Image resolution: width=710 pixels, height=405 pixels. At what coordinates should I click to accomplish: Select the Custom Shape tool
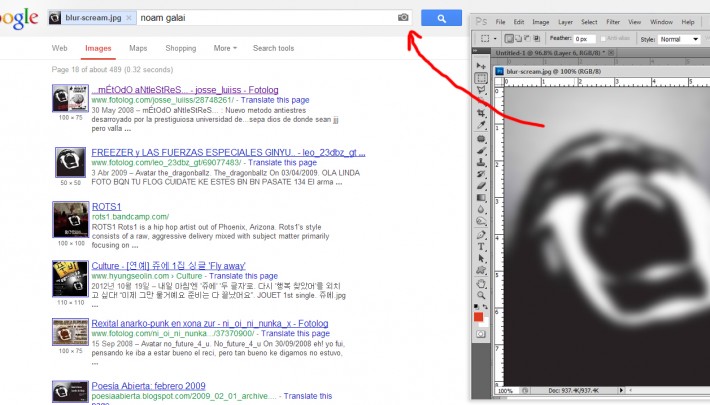(x=481, y=270)
